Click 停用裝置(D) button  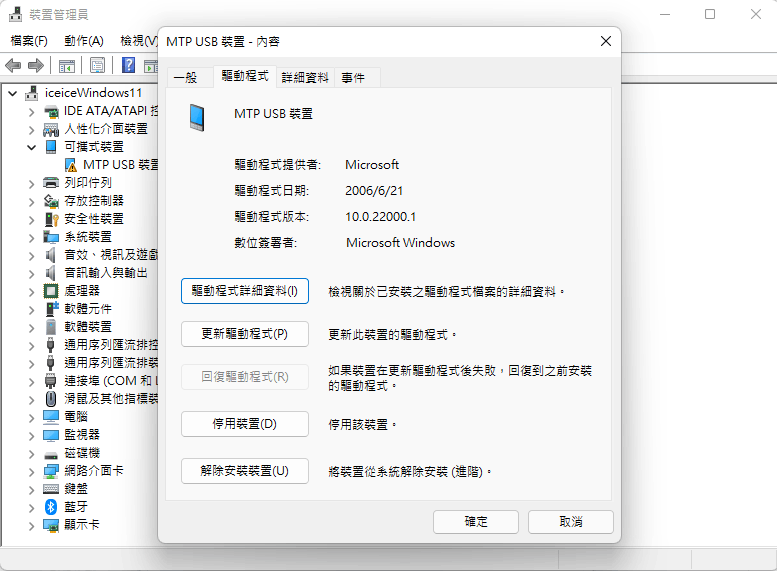(245, 424)
